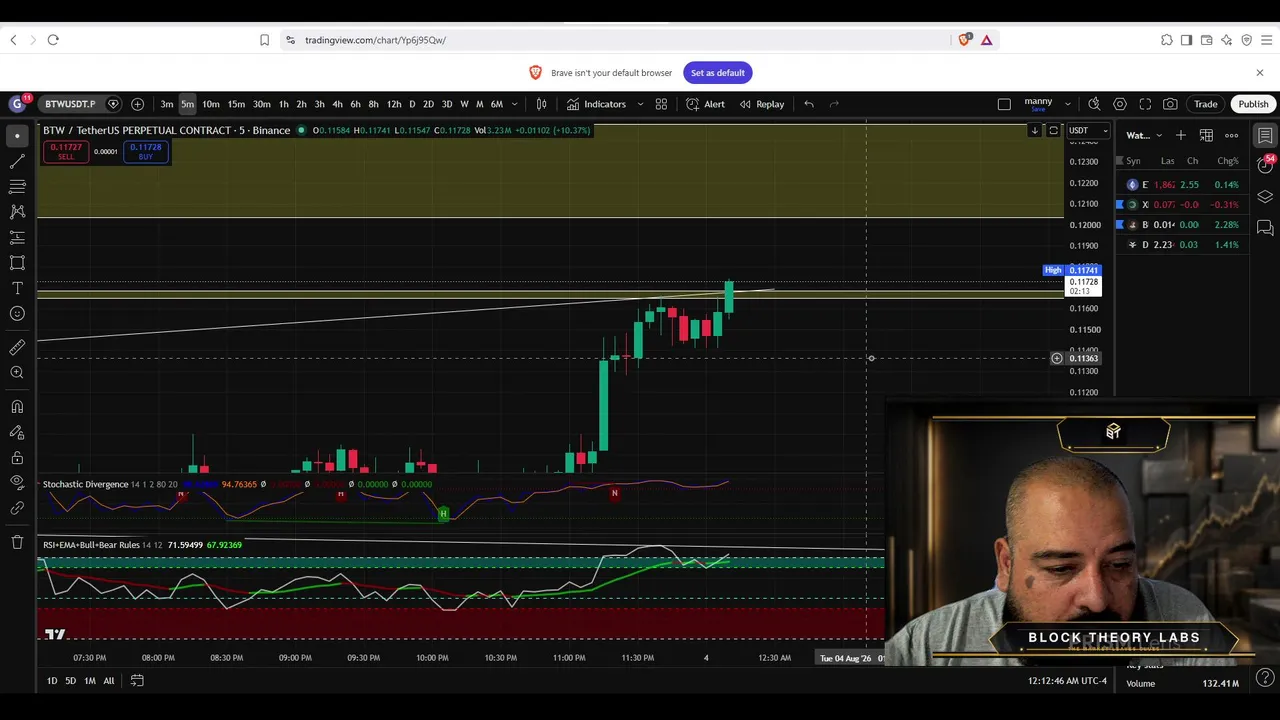Open the Chats sidebar panel
The height and width of the screenshot is (720, 1280).
click(x=1265, y=228)
